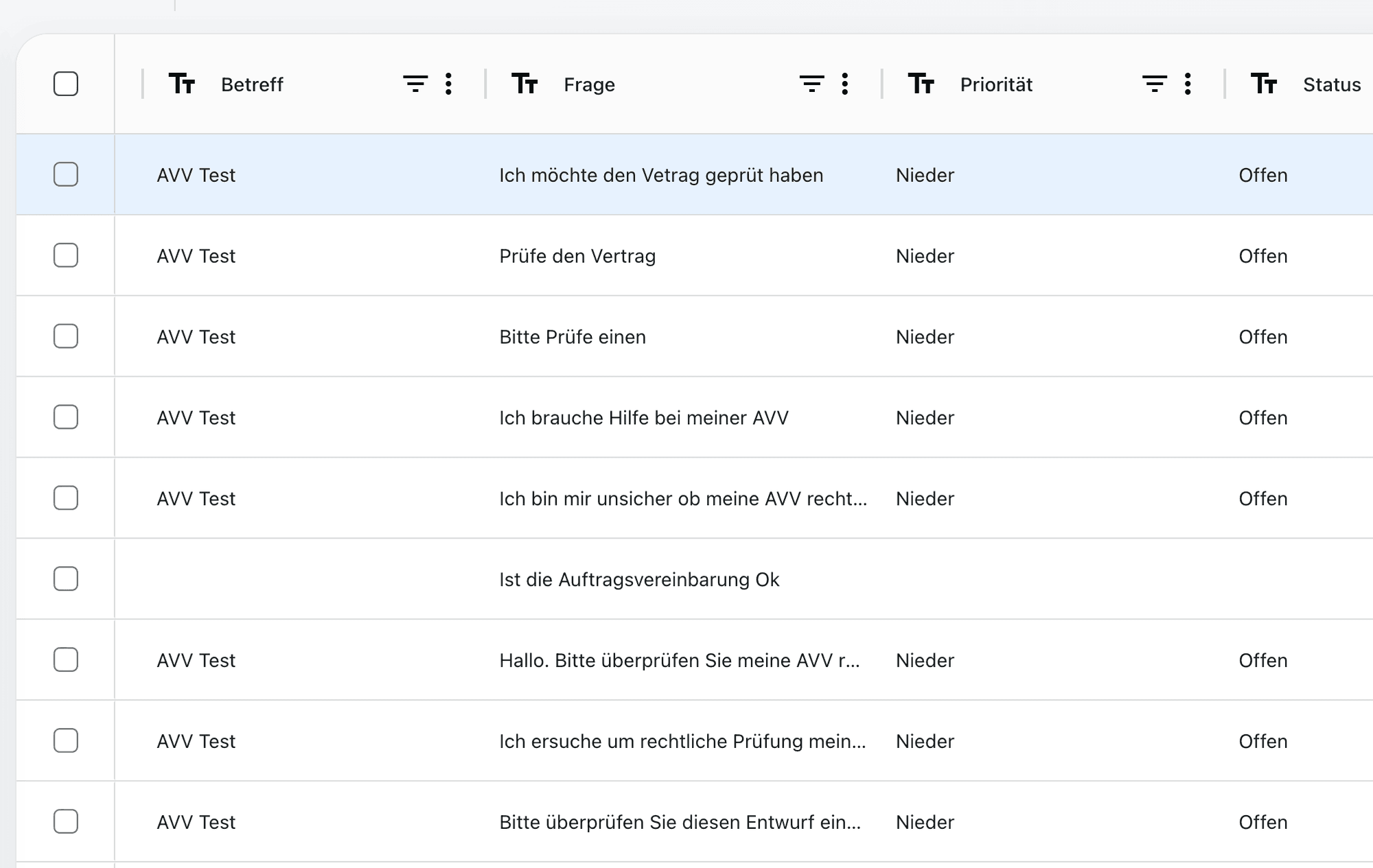Click 'Nieder' in the 'Bitte überprüfen Sie diesen' row

925,822
